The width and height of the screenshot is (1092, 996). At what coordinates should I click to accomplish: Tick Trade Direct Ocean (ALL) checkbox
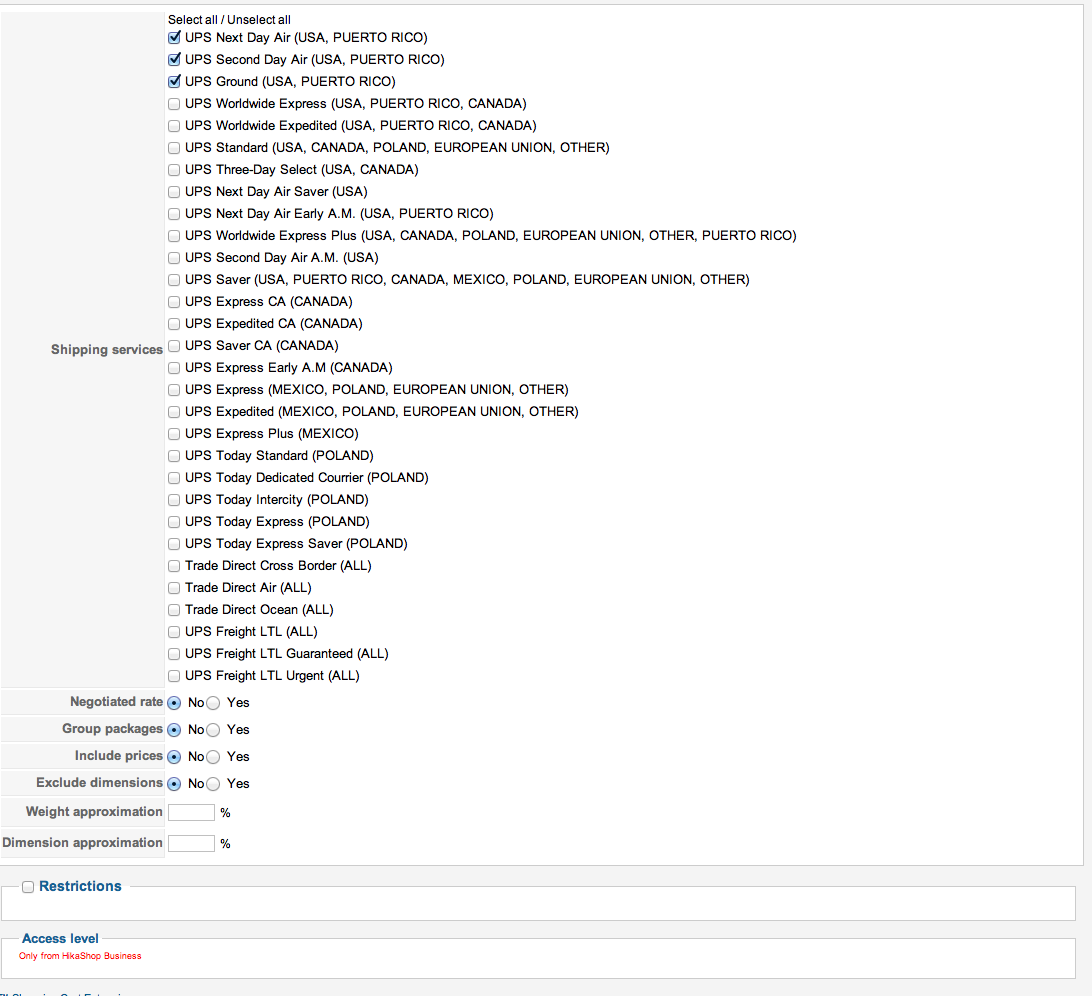[174, 610]
